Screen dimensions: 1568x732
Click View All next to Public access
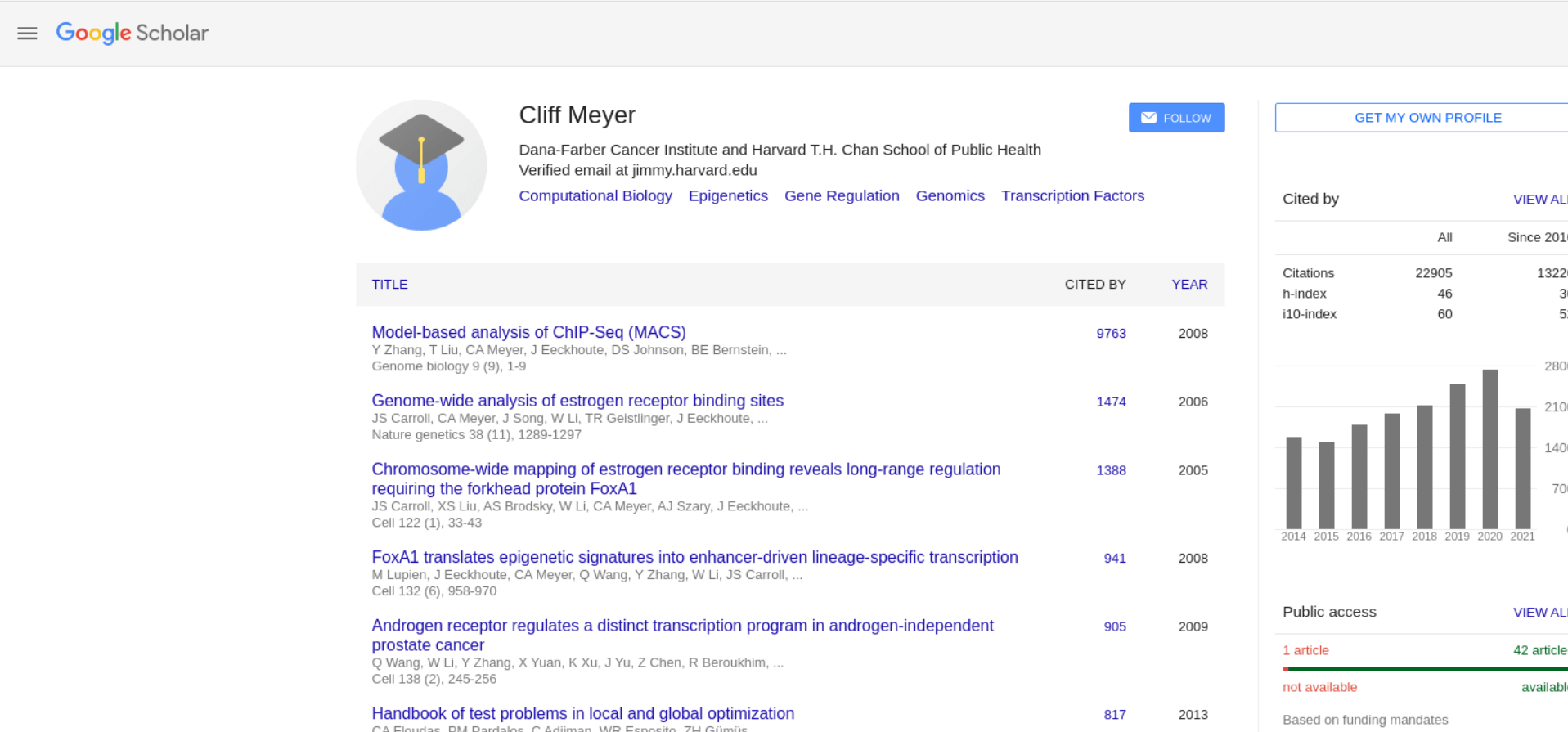pyautogui.click(x=1540, y=613)
